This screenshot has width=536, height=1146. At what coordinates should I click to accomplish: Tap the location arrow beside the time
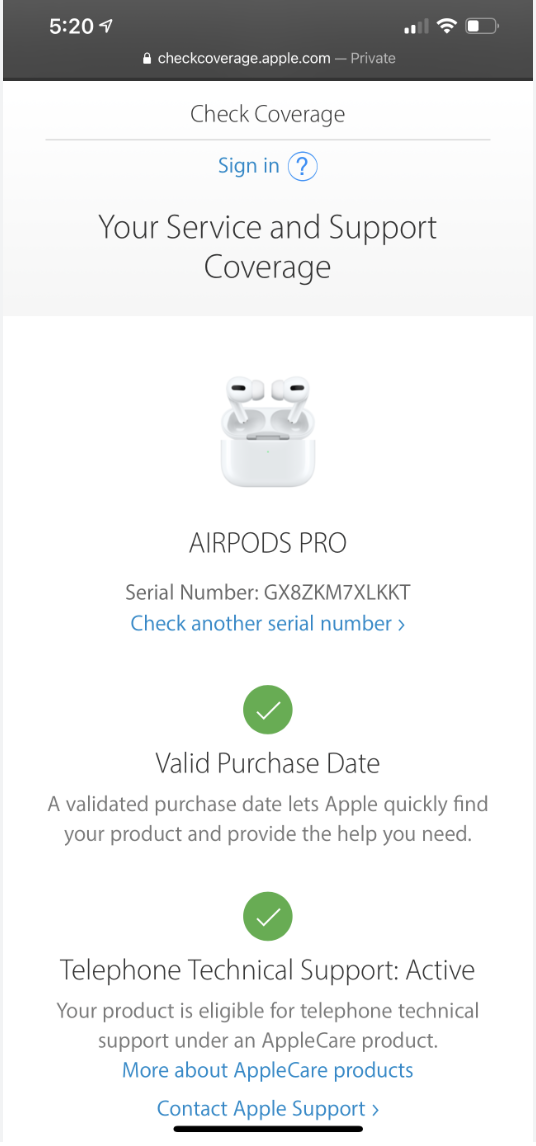click(106, 27)
